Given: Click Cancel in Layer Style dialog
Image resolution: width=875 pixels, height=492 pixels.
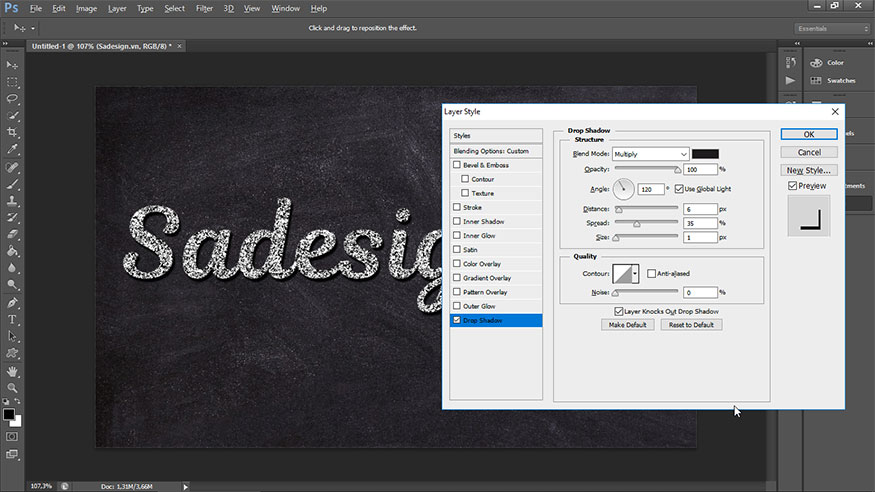Looking at the screenshot, I should (x=809, y=152).
